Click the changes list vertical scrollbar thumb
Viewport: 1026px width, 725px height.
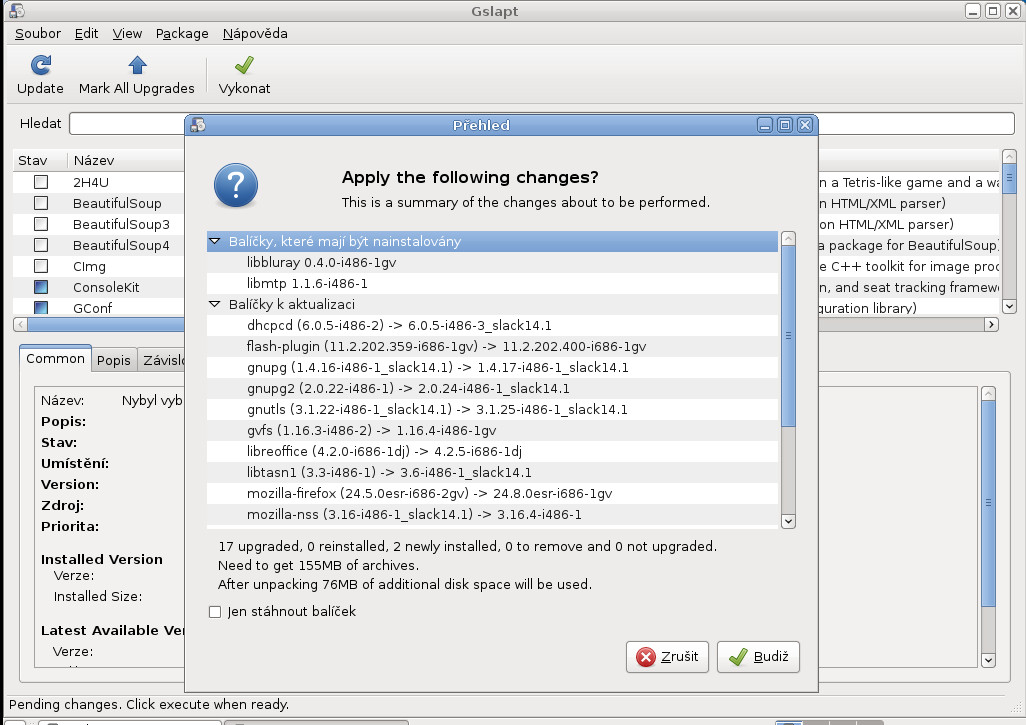788,336
